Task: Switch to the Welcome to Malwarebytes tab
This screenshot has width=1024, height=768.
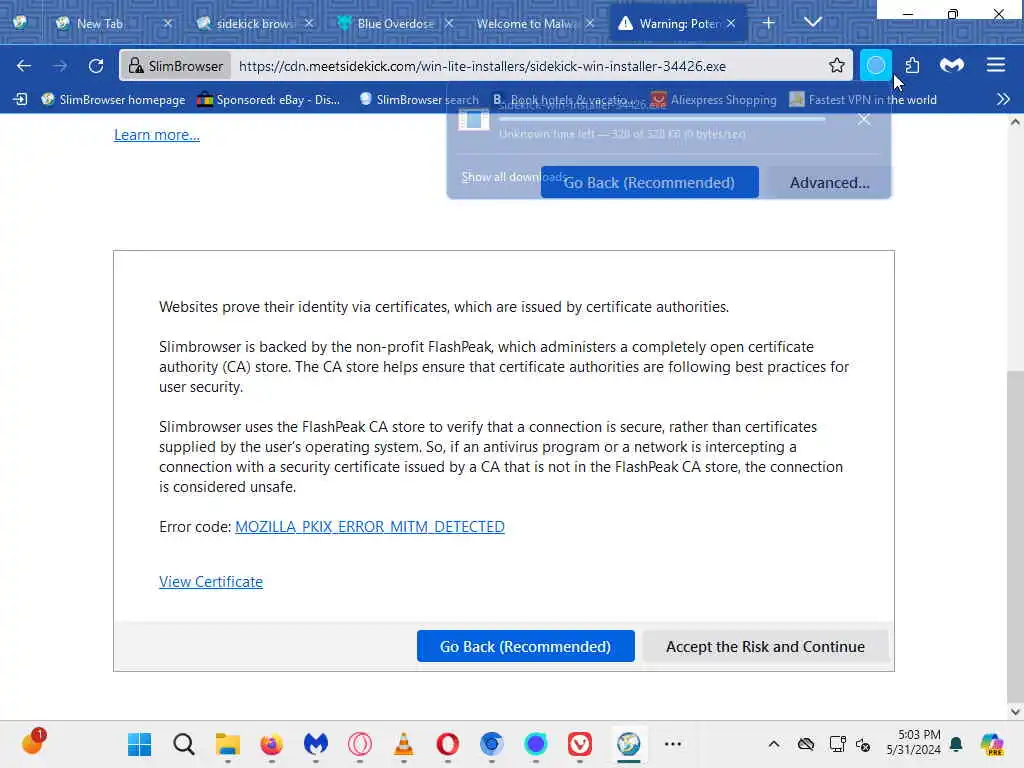Action: tap(526, 24)
